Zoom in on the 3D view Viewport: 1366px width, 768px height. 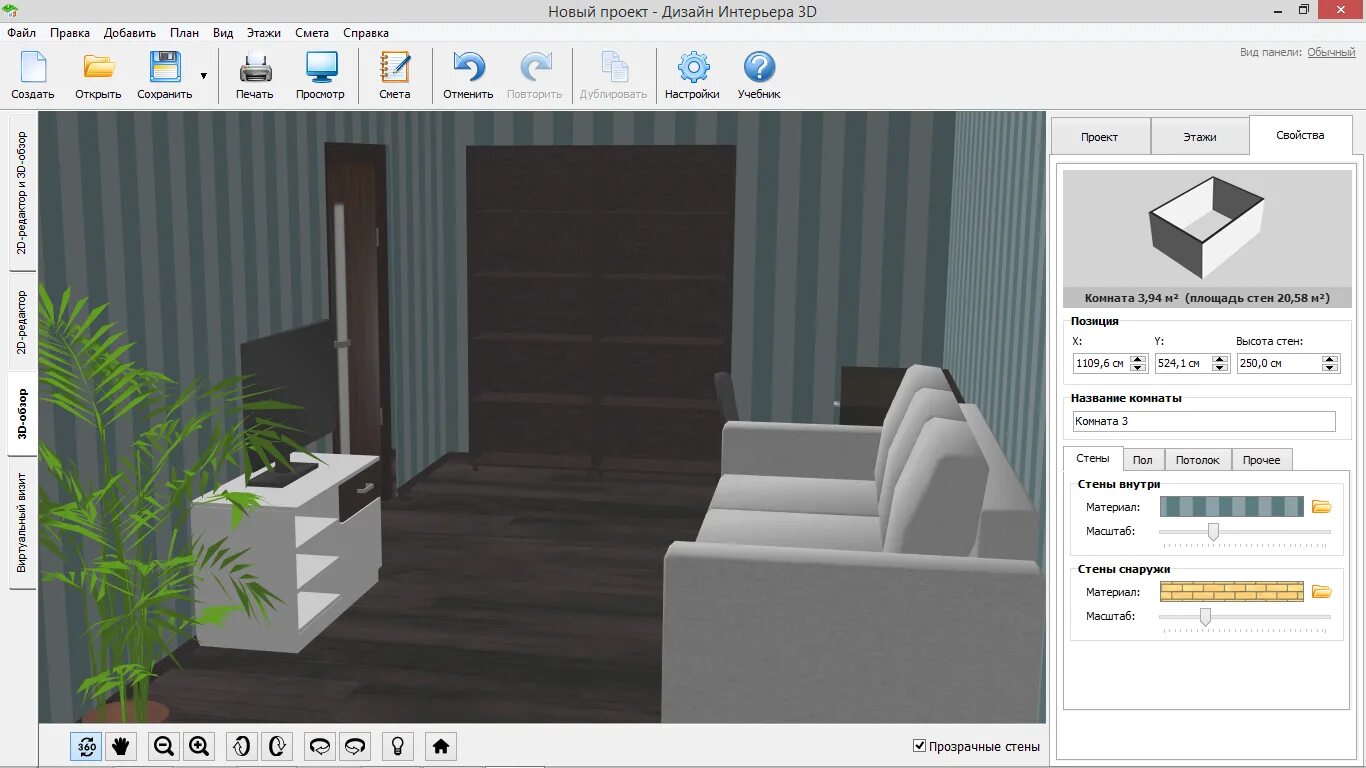click(199, 746)
